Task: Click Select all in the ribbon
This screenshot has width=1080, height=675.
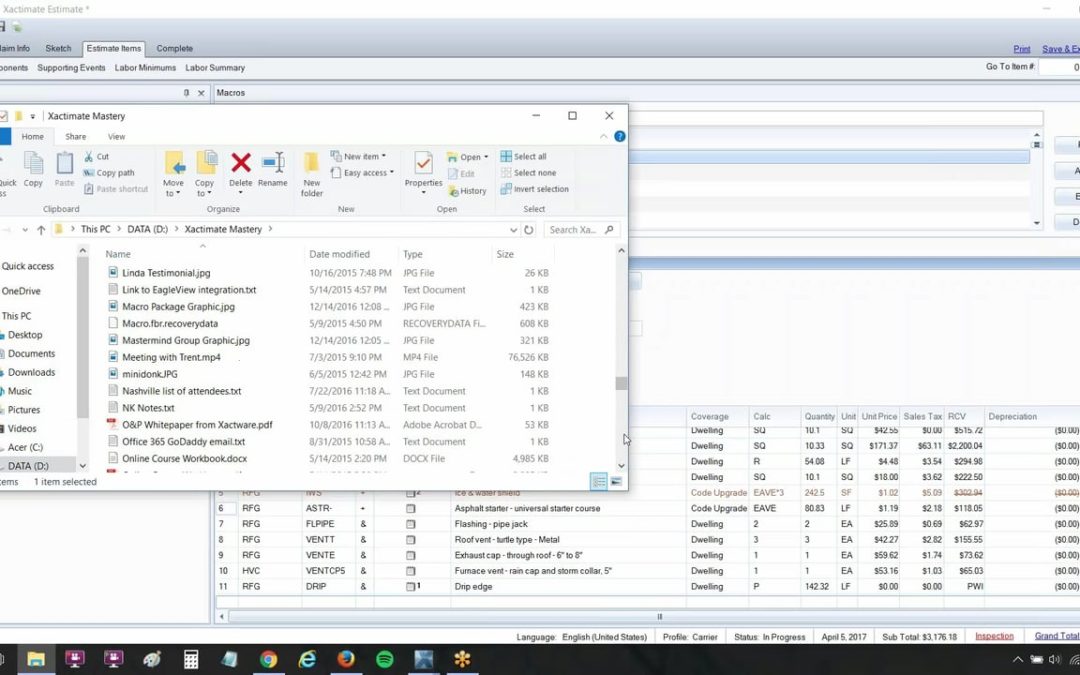Action: pos(523,156)
